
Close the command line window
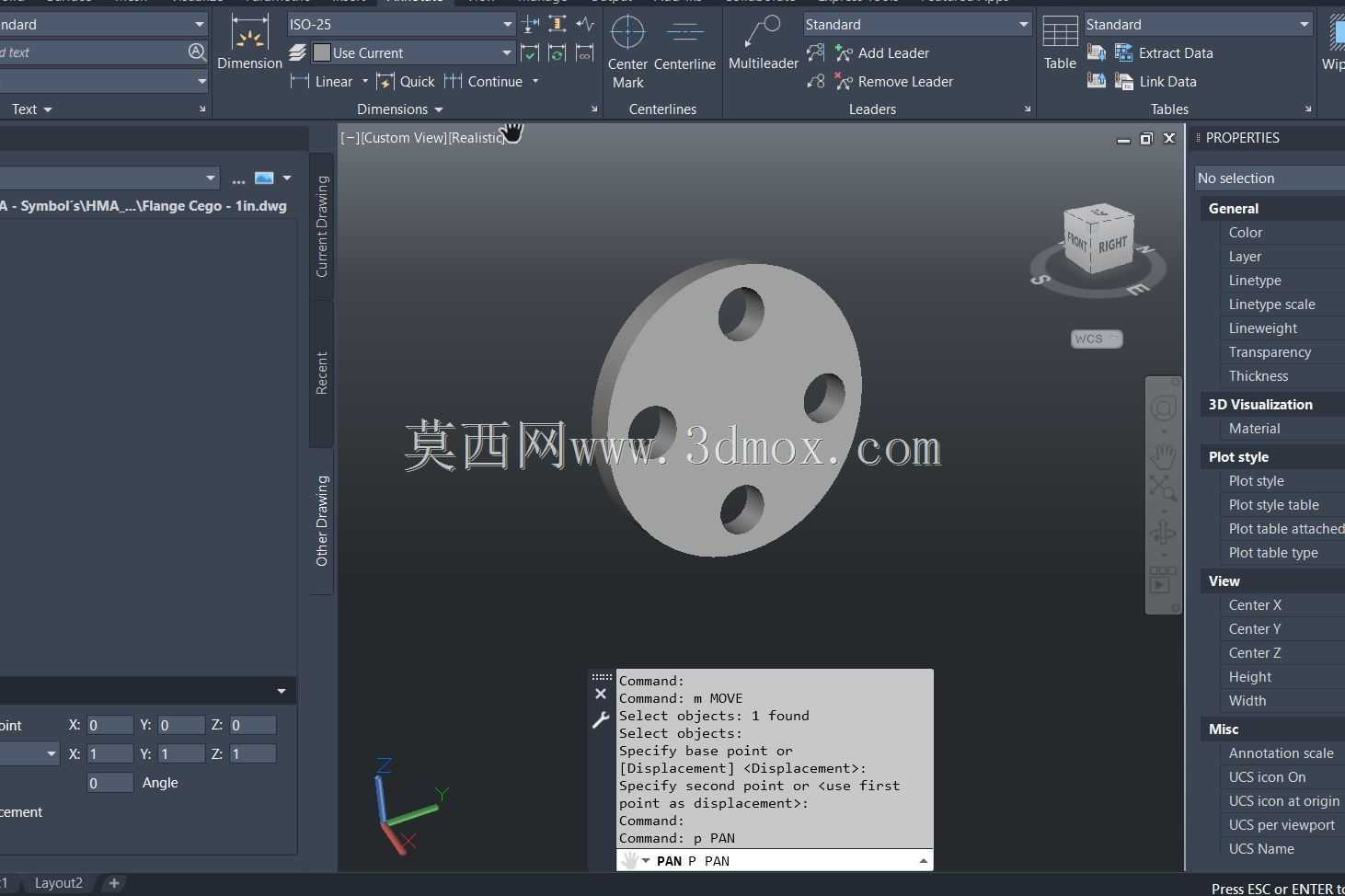click(601, 694)
